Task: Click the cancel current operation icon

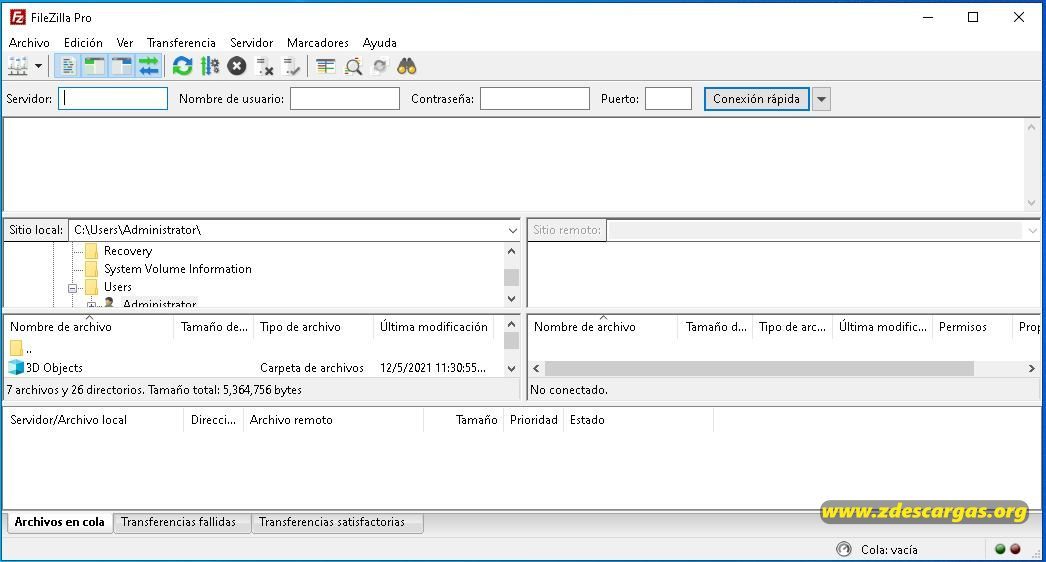Action: point(237,66)
